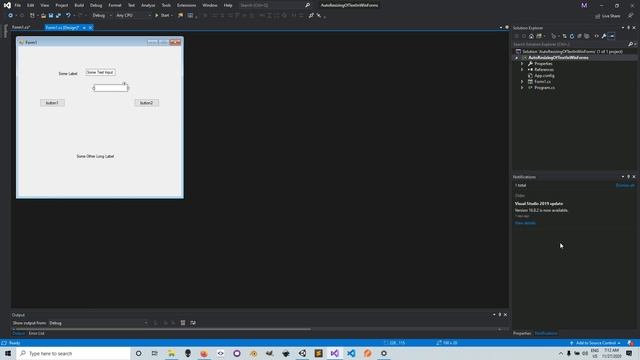Click the Save All toolbar icon
Screen dimensions: 640x360
(x=58, y=16)
